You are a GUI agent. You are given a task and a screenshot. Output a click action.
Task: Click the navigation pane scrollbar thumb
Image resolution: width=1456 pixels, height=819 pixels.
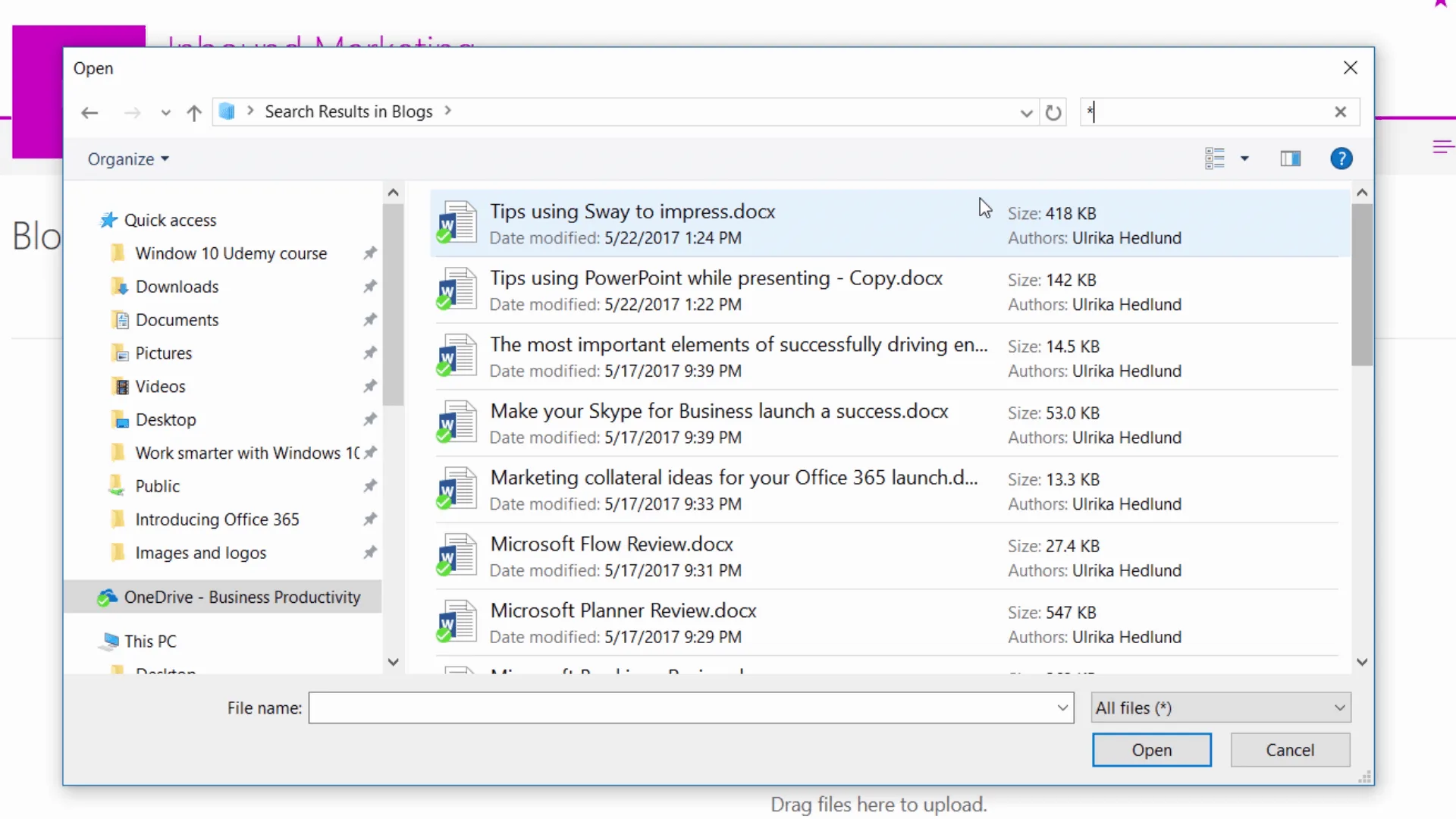coord(393,305)
